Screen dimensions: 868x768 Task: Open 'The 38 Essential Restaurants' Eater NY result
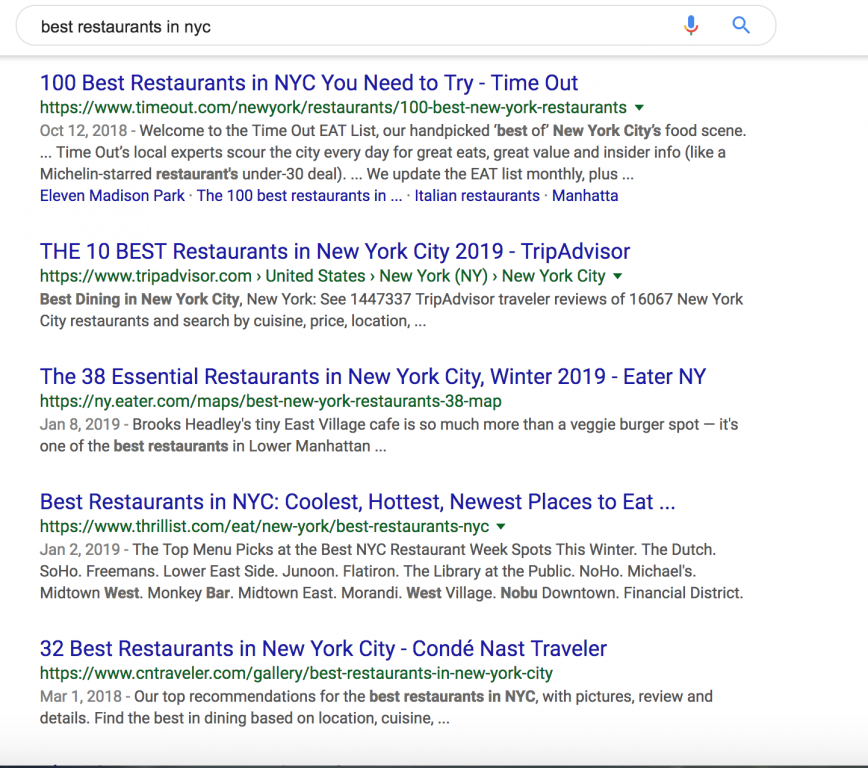click(373, 377)
